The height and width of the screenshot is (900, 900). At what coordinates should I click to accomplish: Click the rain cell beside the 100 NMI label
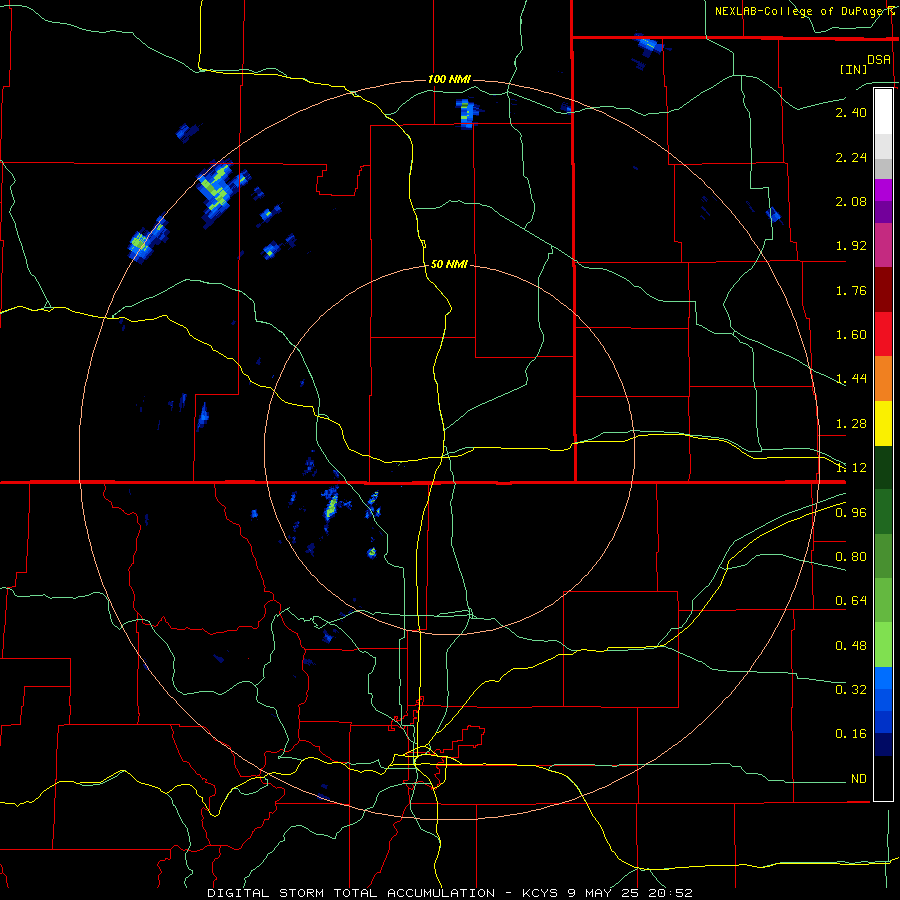(x=467, y=114)
